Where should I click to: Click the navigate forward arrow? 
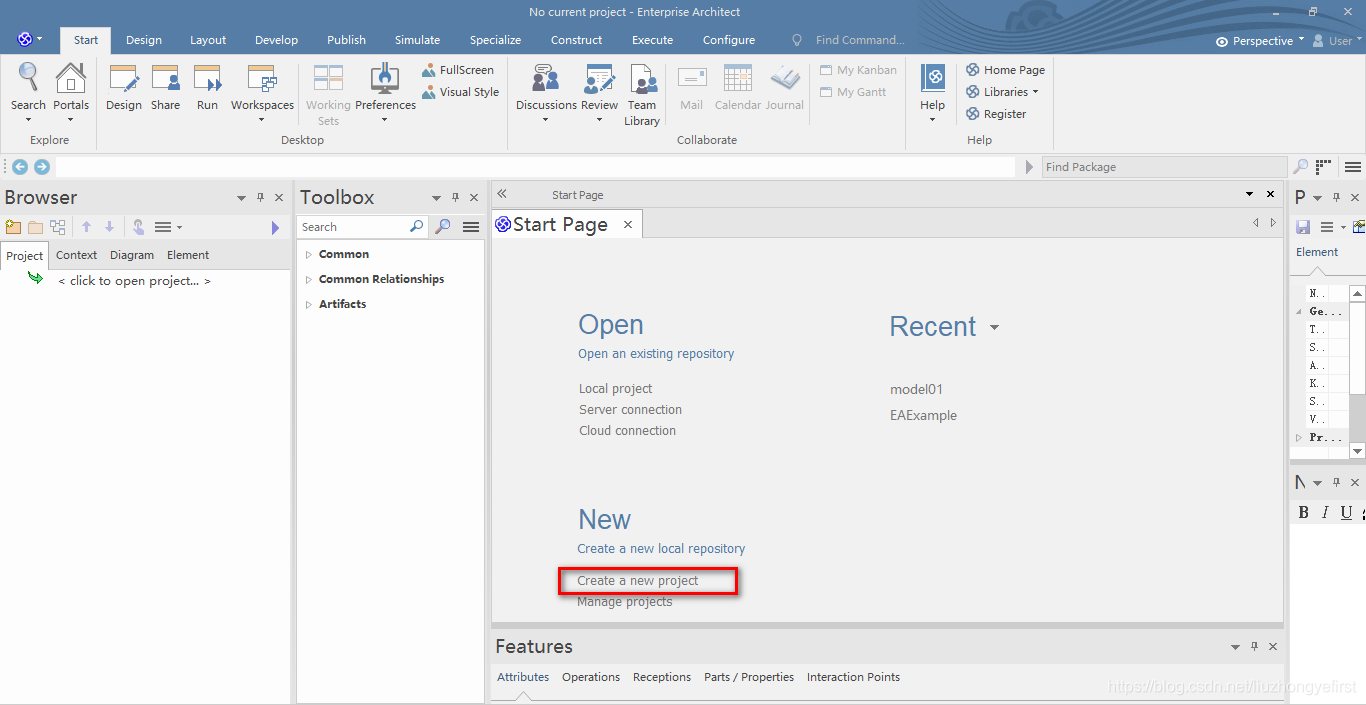pos(42,167)
